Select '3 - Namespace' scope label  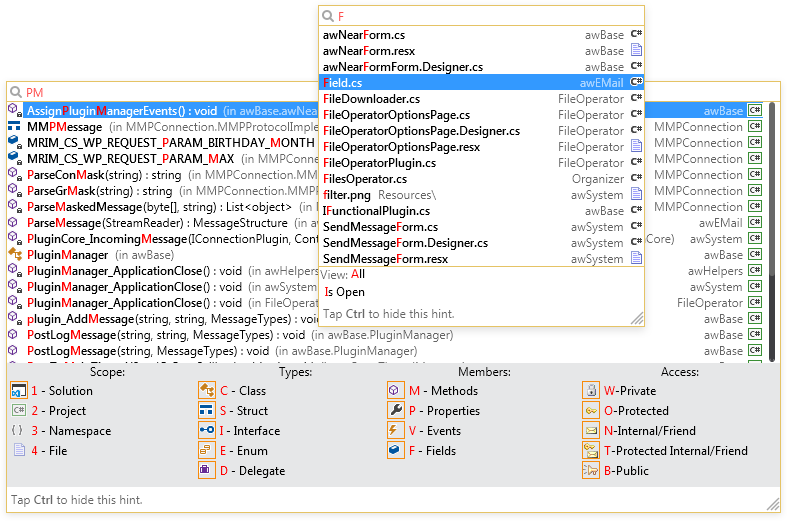pos(71,431)
